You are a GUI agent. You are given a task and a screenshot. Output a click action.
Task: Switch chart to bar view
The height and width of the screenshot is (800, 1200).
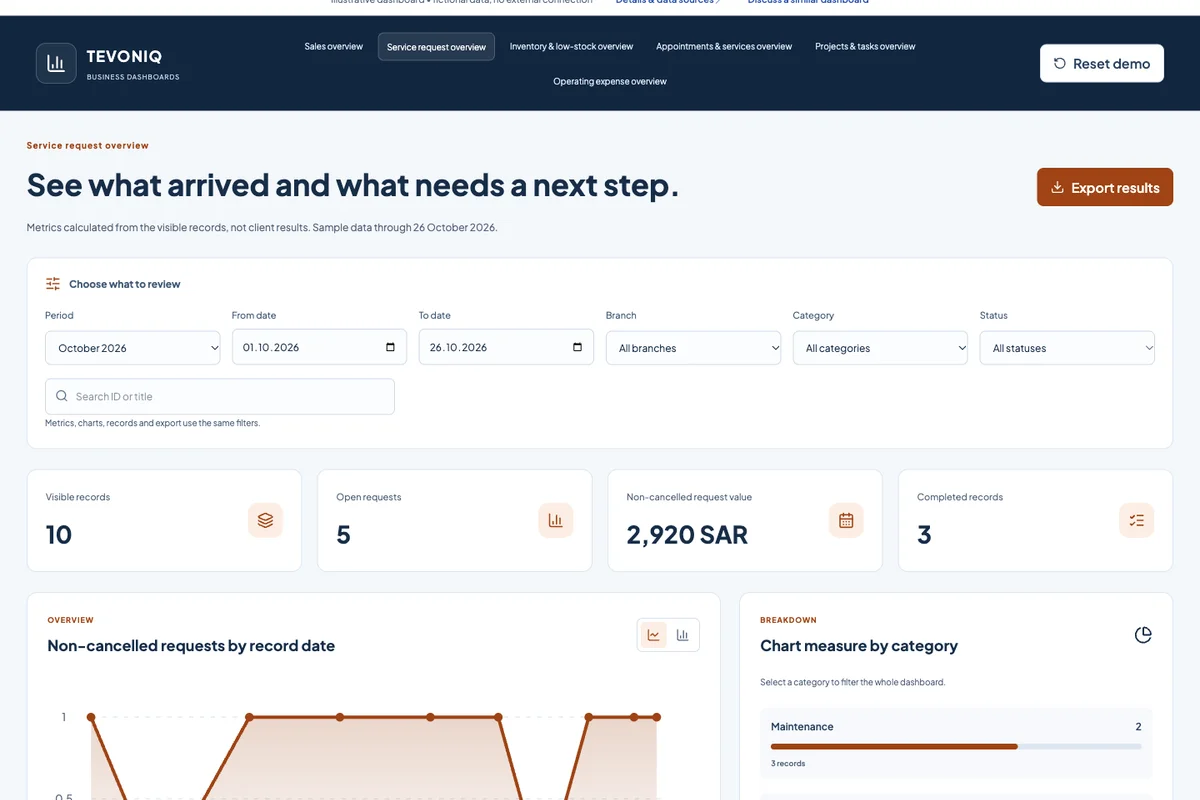683,635
